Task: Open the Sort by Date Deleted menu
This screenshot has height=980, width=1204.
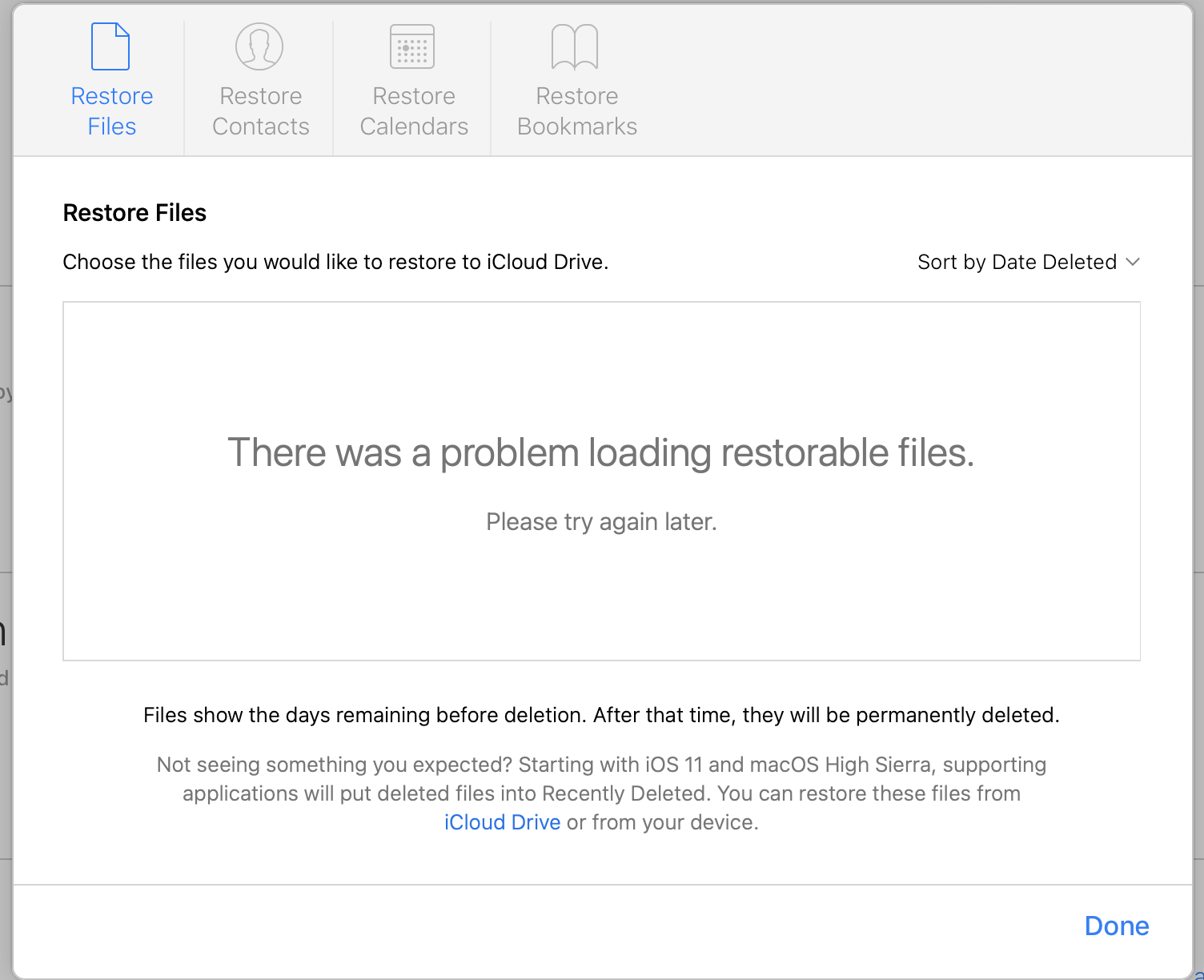Action: [1017, 262]
